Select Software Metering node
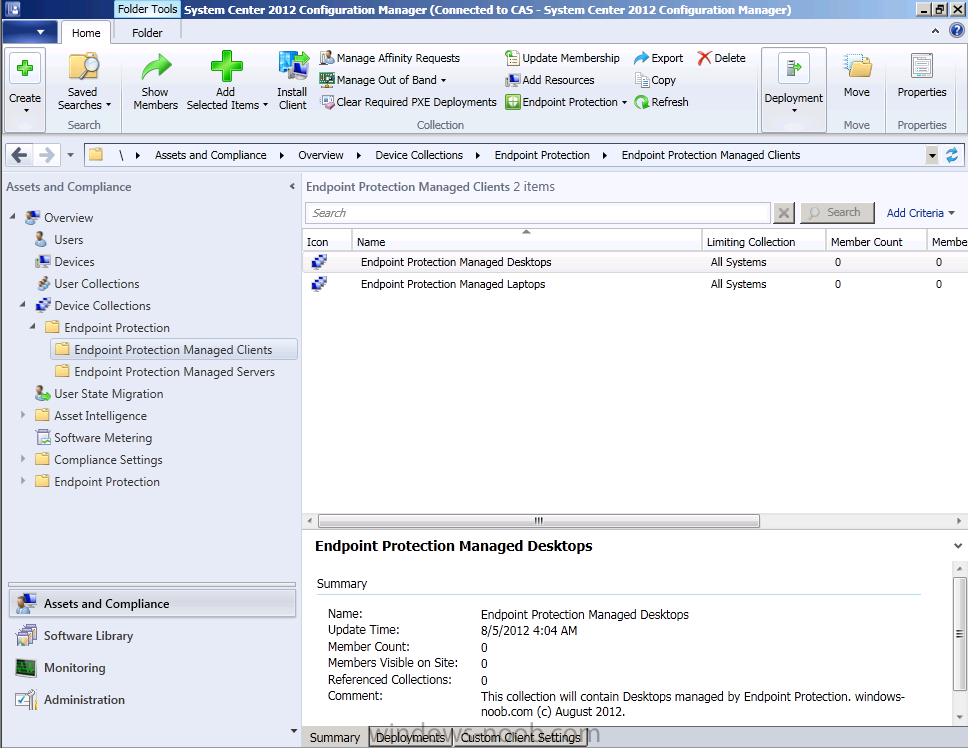This screenshot has height=748, width=968. pos(94,438)
